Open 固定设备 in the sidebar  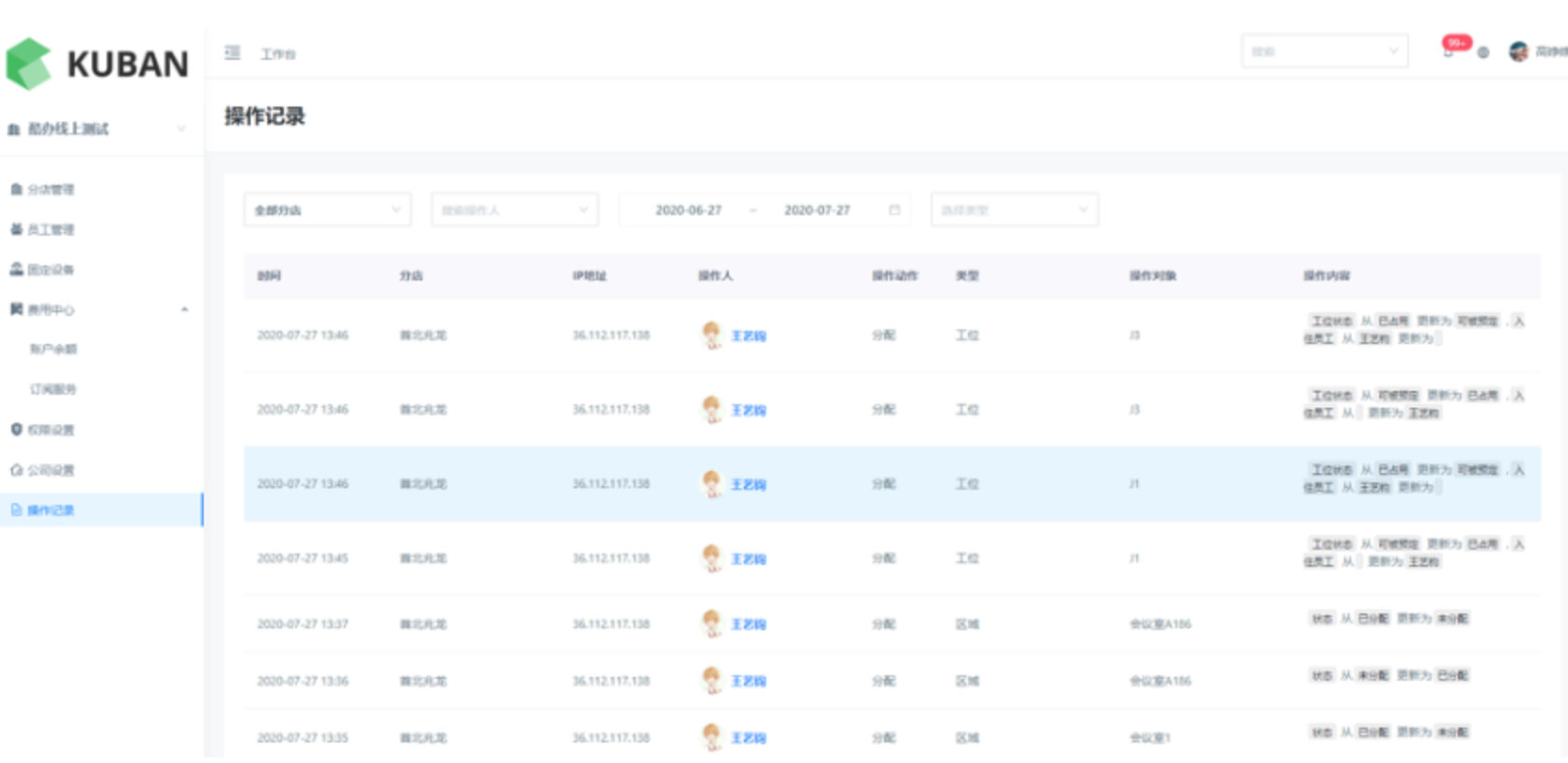(x=50, y=270)
